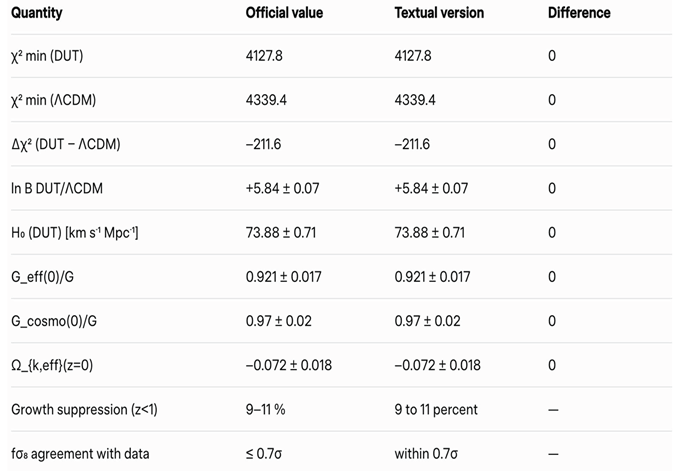Click the textual version −211.6 cell
Screen dimensions: 679x471
[x=412, y=144]
